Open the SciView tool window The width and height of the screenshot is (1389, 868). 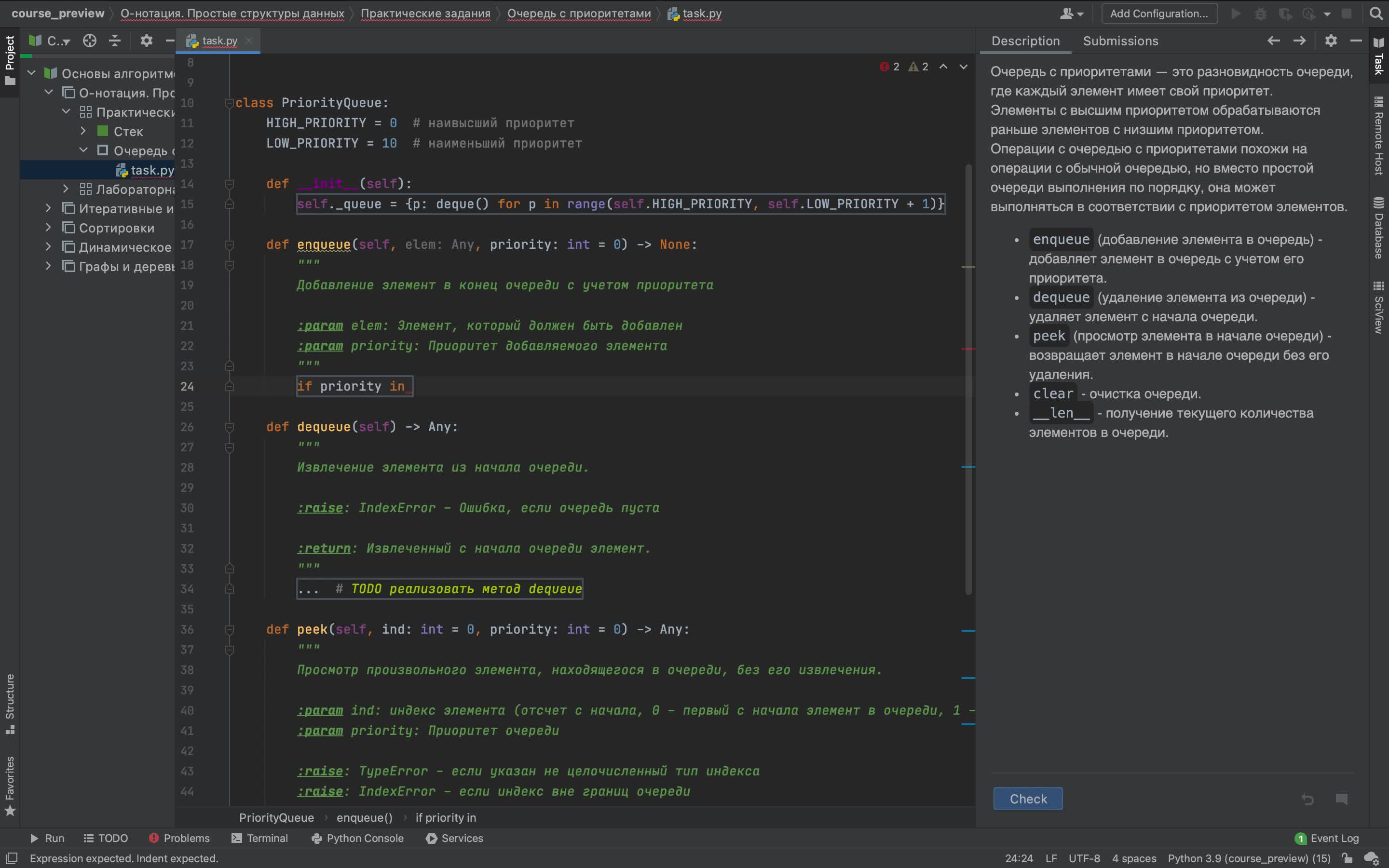tap(1379, 307)
